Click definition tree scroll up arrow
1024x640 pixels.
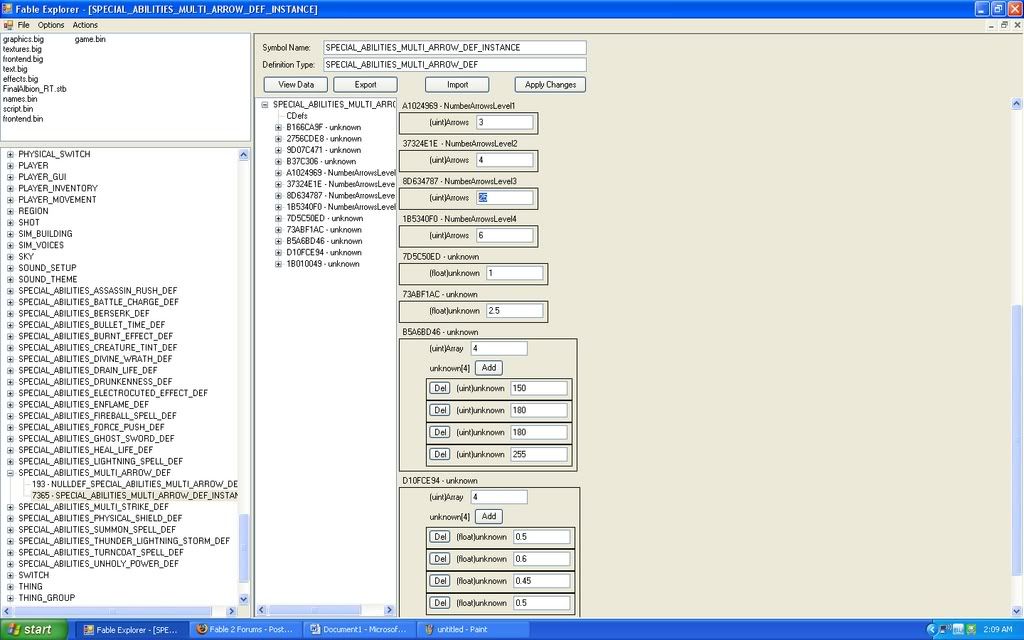244,155
